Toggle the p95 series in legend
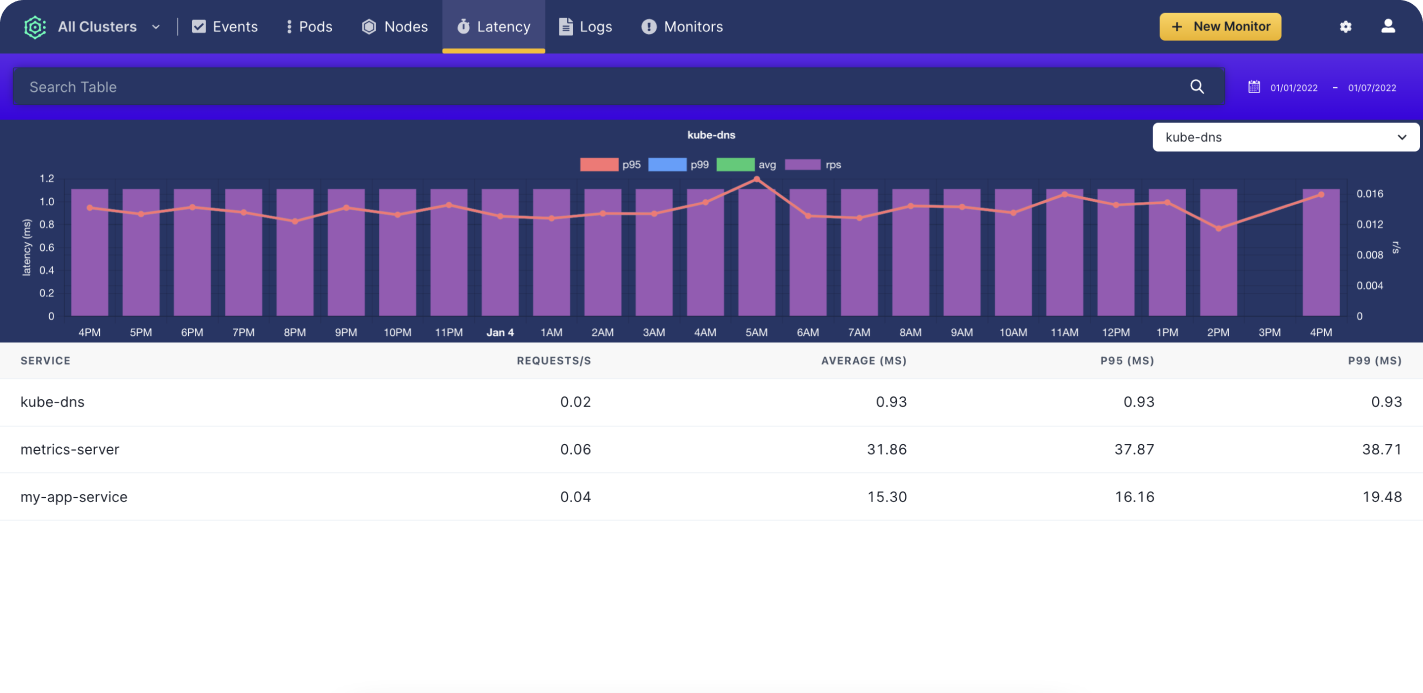The width and height of the screenshot is (1423, 693). [600, 165]
